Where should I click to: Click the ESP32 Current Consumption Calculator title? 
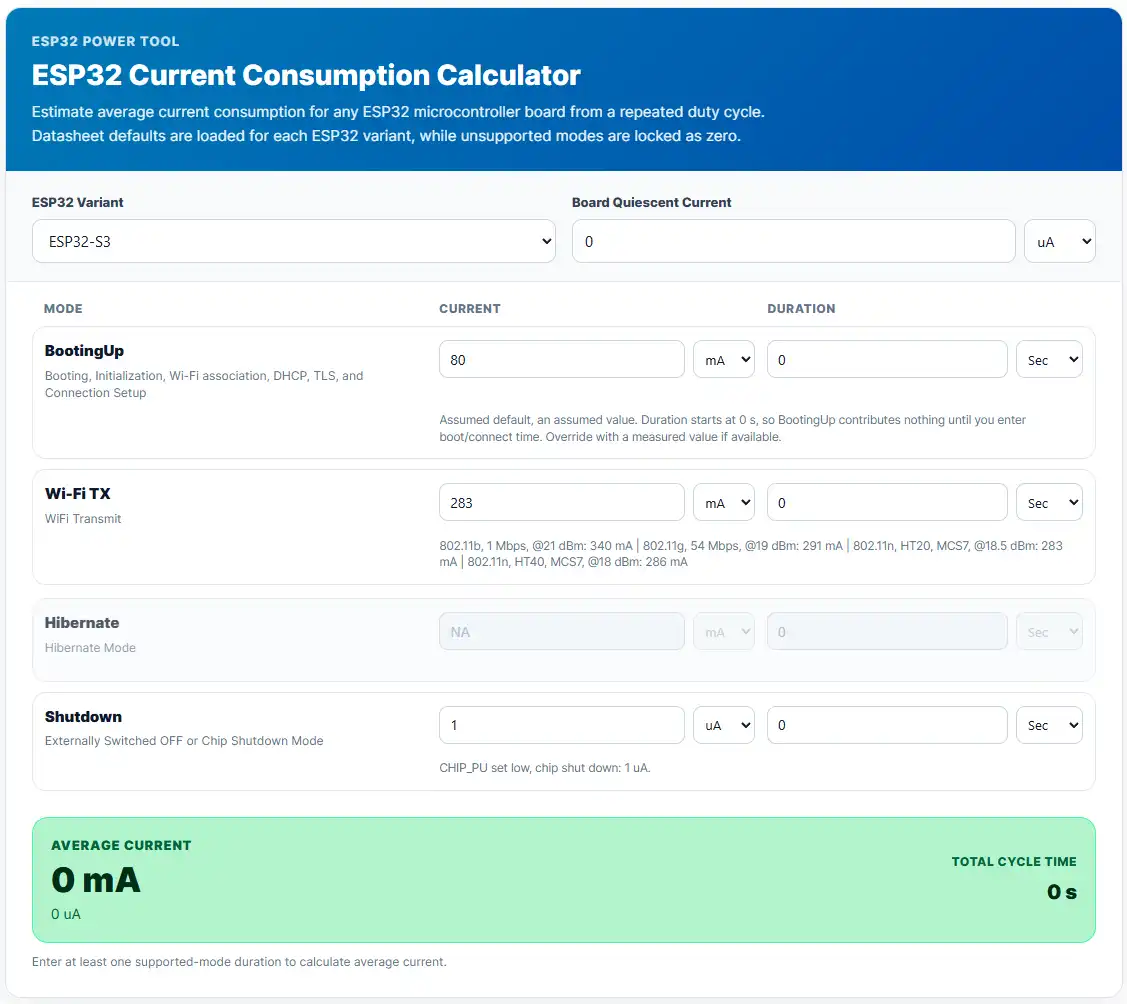tap(306, 75)
